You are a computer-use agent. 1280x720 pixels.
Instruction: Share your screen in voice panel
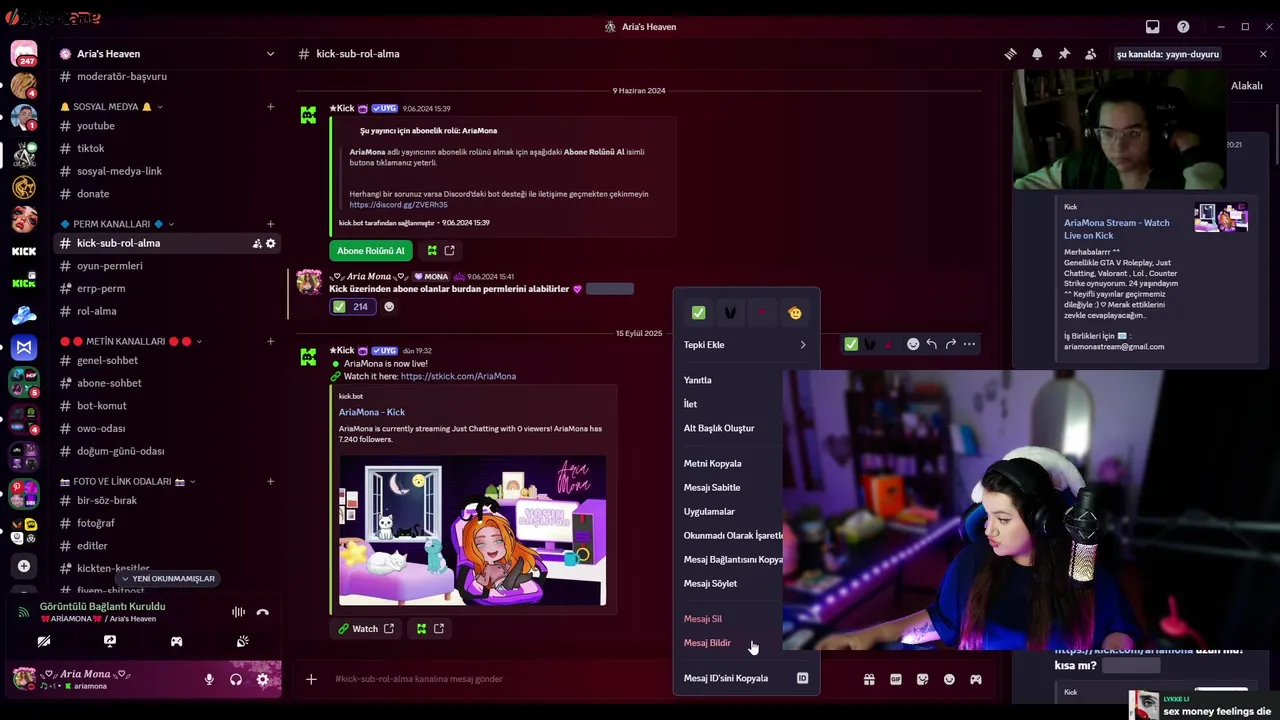110,641
